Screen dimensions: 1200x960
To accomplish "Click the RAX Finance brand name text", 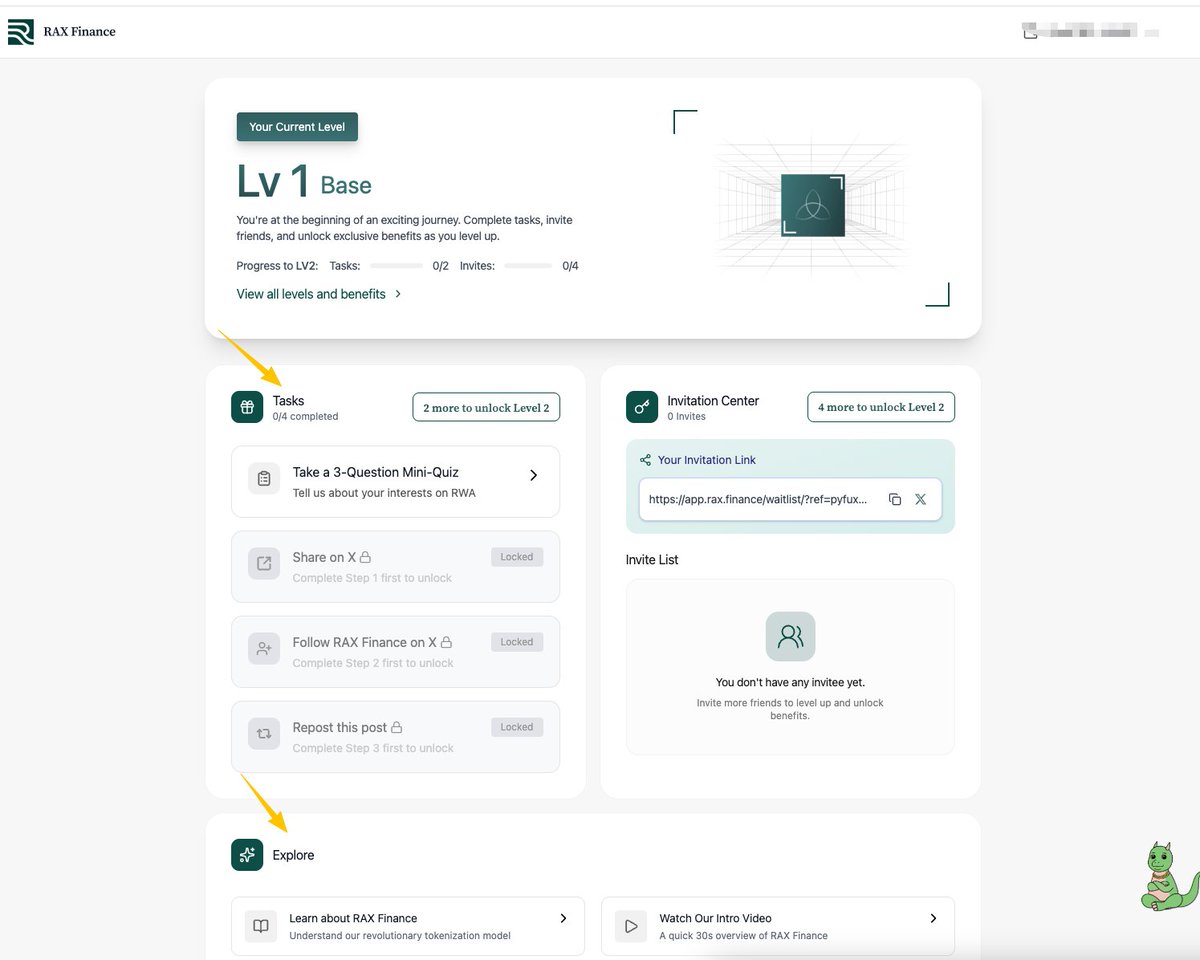I will point(79,32).
